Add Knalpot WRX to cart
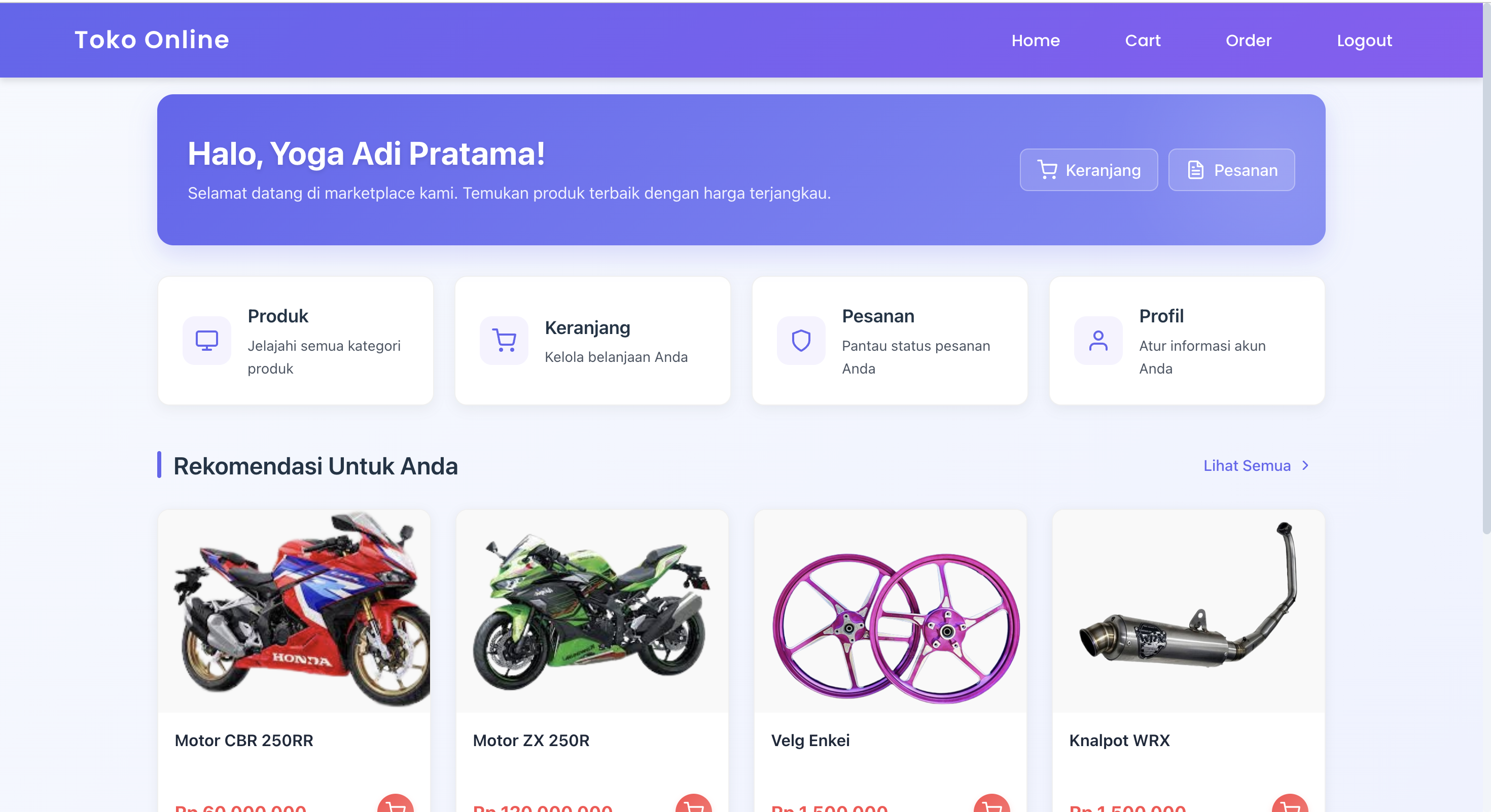The width and height of the screenshot is (1491, 812). click(x=1290, y=804)
